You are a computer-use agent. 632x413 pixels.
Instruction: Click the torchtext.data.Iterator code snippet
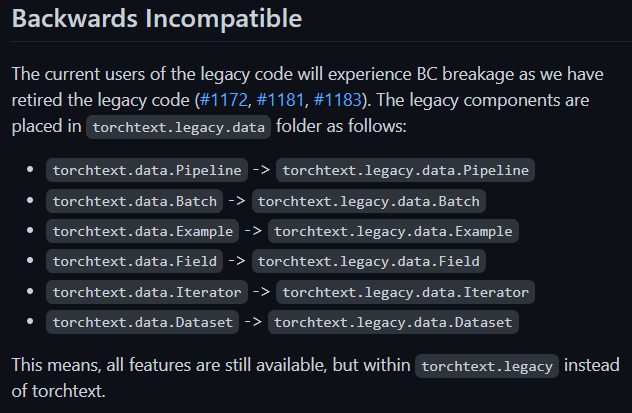(146, 292)
